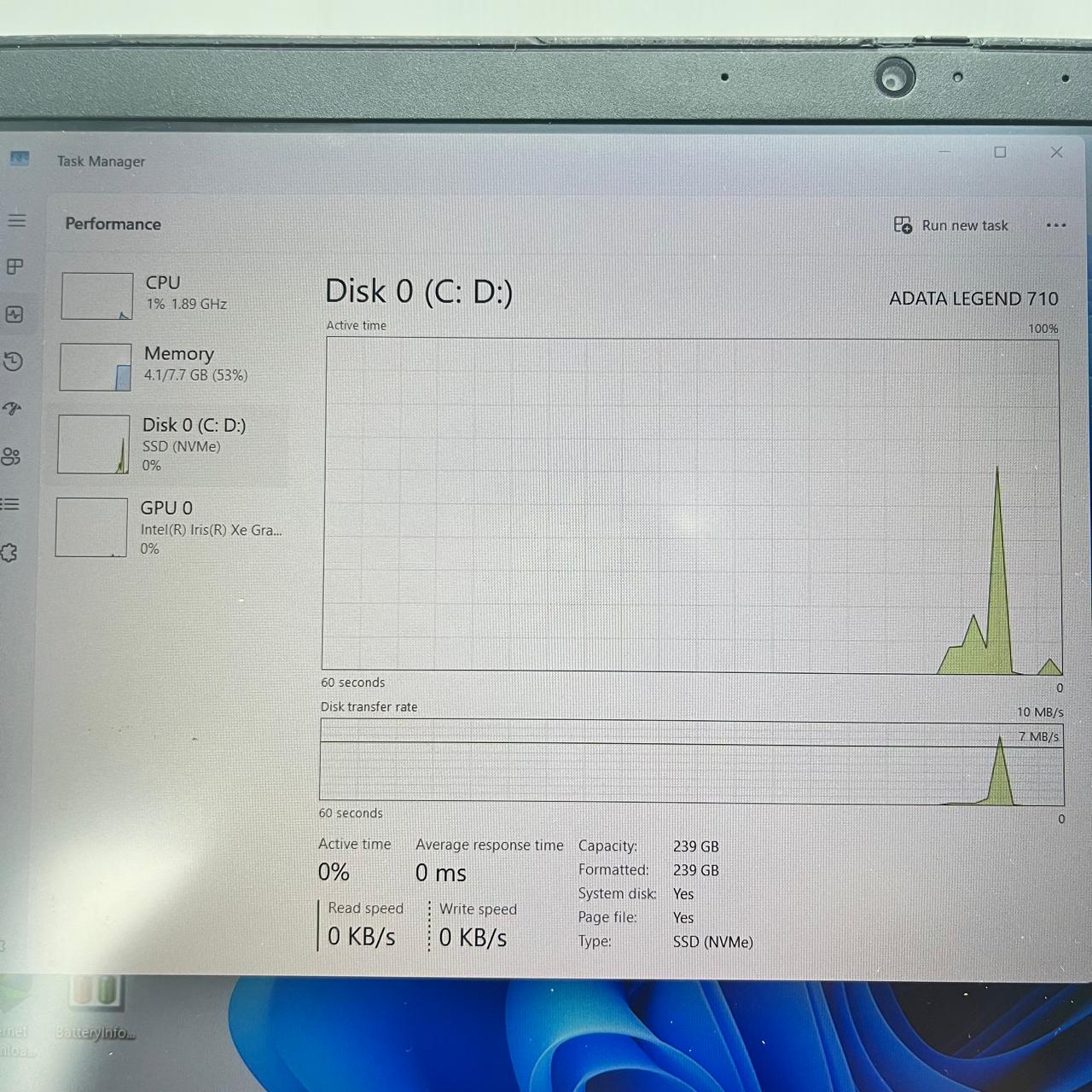The width and height of the screenshot is (1092, 1092).
Task: Click the Disk 0 (C: D:) heading
Action: (419, 292)
